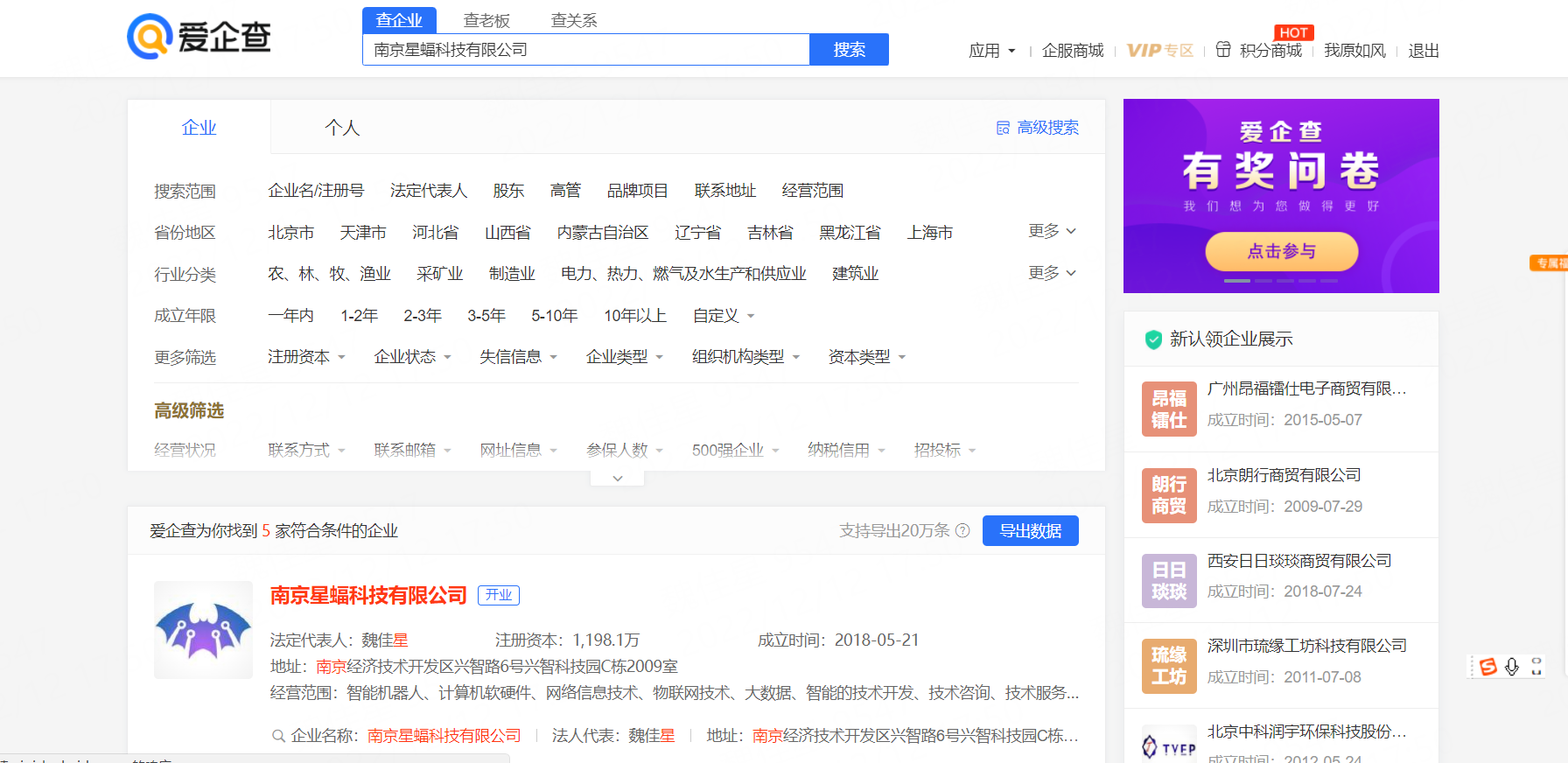Open the 南京星蝠科技有限公司 result title
This screenshot has width=1568, height=763.
368,596
